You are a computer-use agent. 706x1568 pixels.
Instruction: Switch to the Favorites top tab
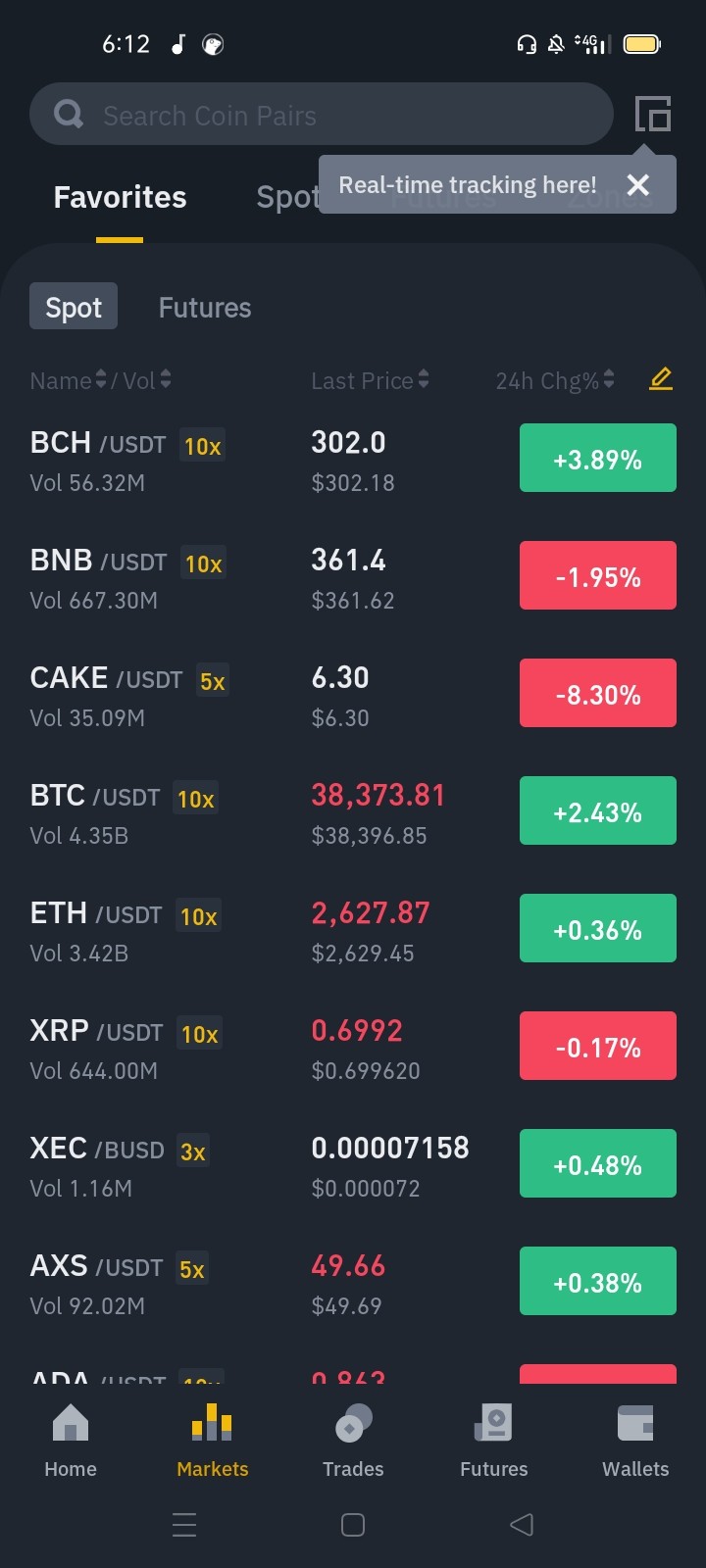click(120, 197)
